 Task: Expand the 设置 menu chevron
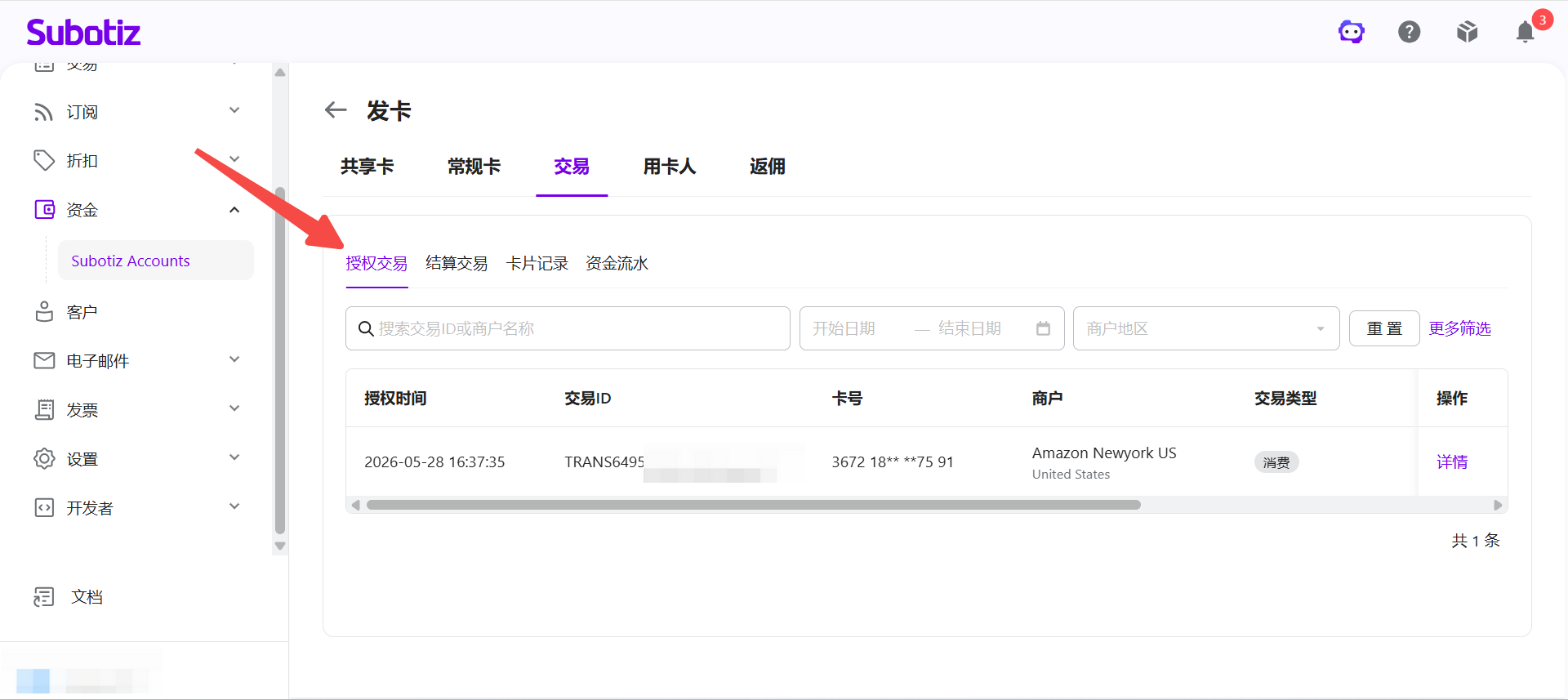[234, 457]
